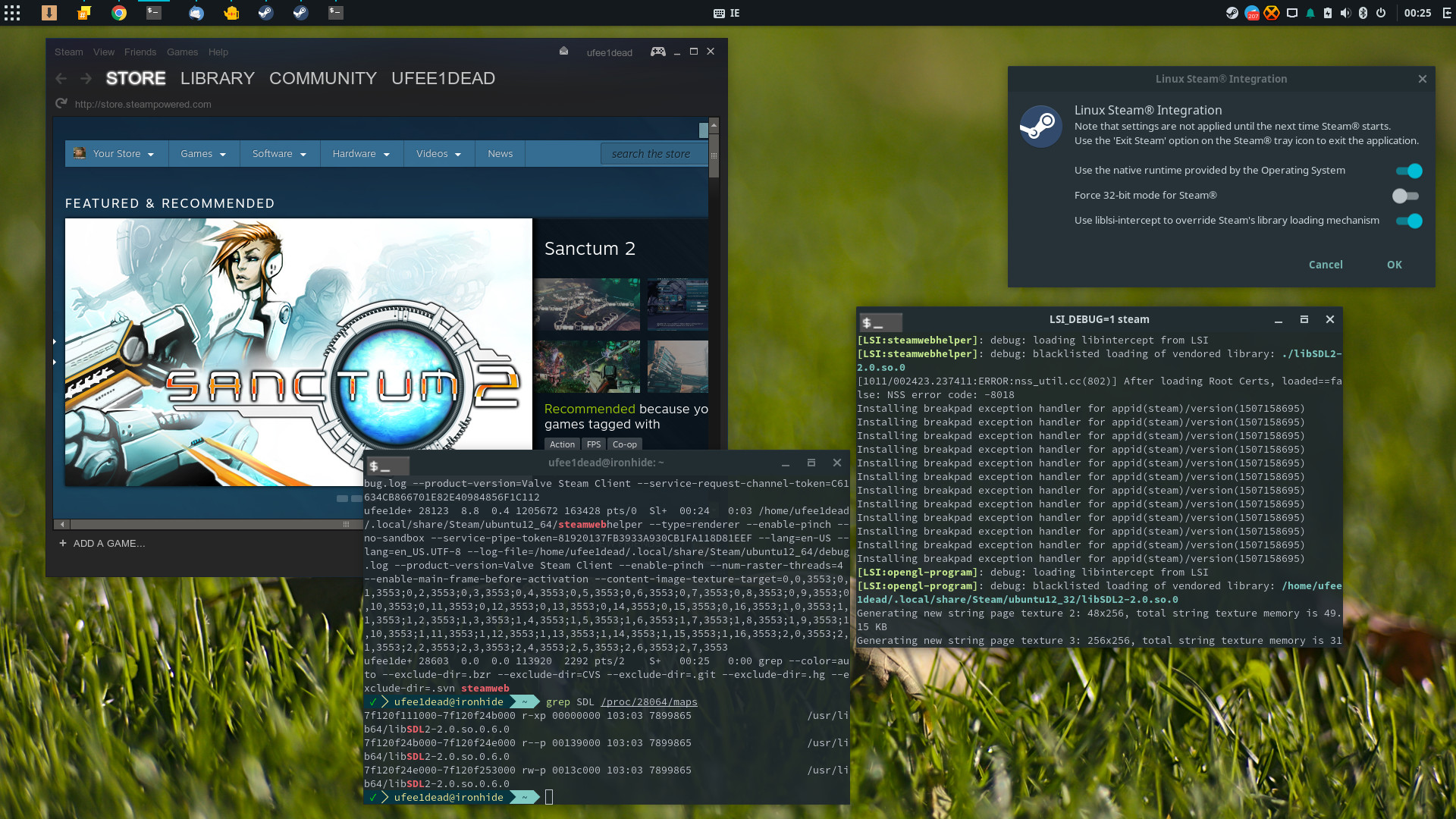Click the Steam tray icon
Viewport: 1456px width, 819px height.
1232,13
